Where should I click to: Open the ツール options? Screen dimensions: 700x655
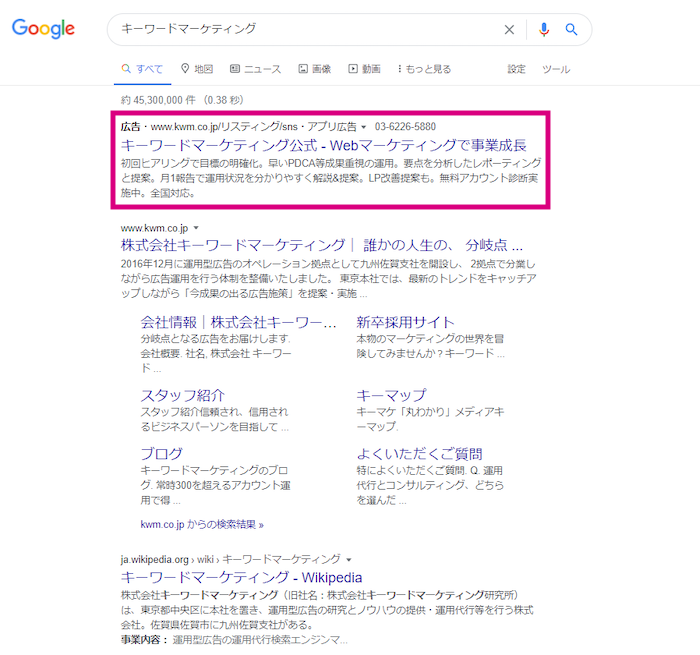556,69
